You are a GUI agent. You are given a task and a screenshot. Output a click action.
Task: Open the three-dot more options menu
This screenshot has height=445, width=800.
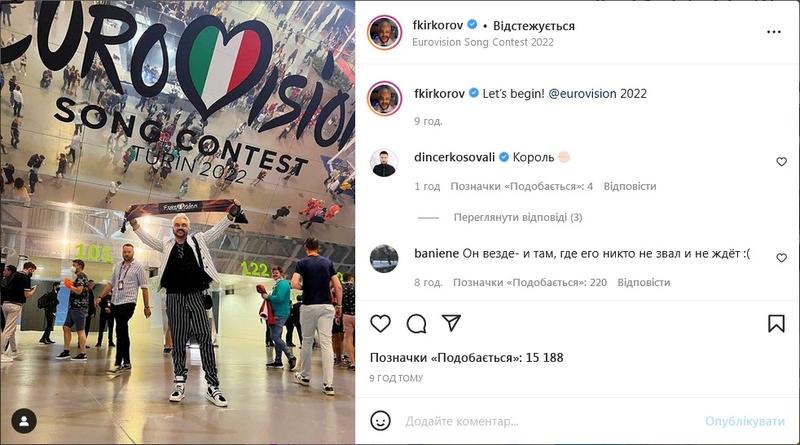(773, 32)
